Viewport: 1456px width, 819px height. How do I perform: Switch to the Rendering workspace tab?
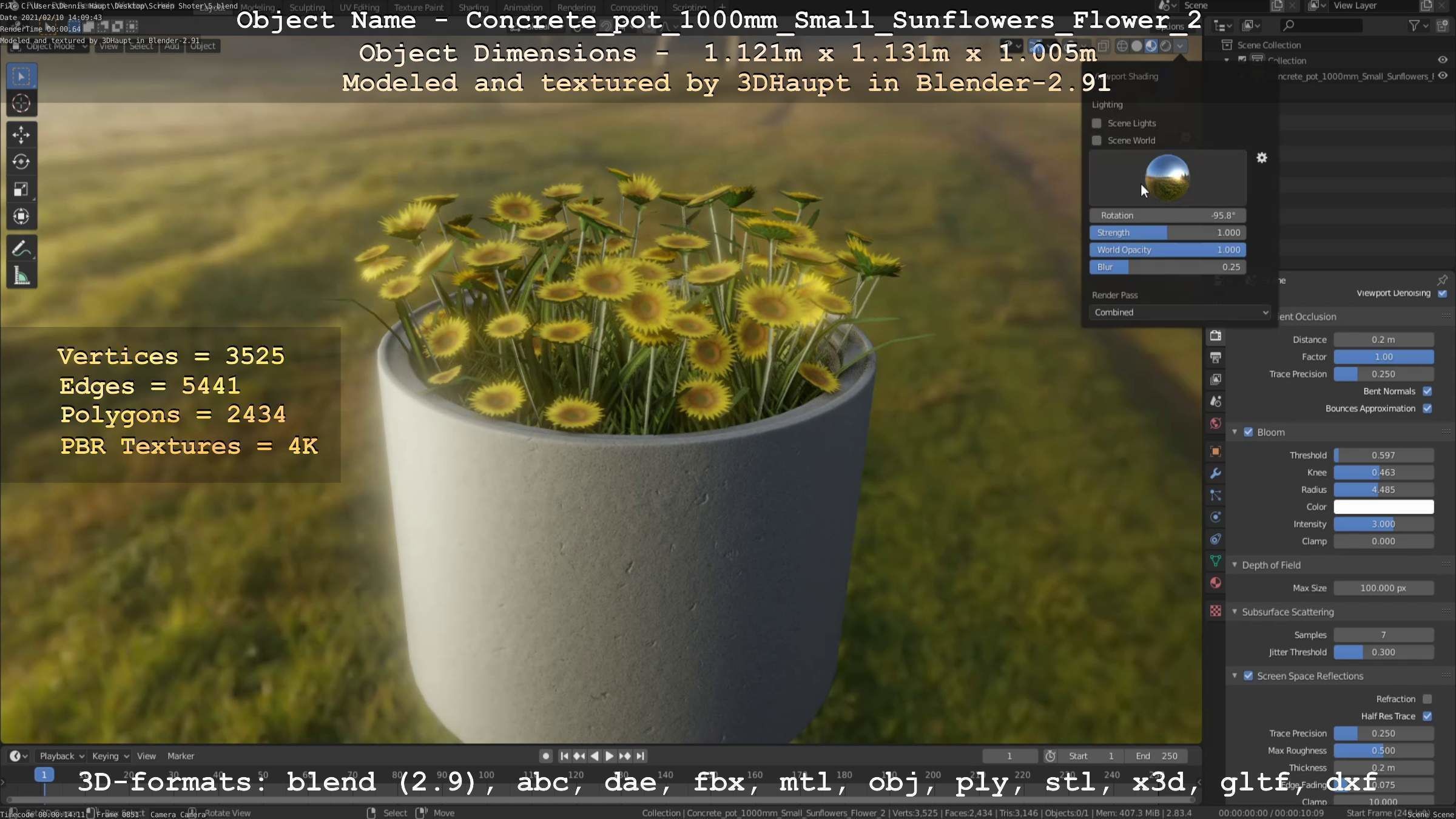coord(576,7)
